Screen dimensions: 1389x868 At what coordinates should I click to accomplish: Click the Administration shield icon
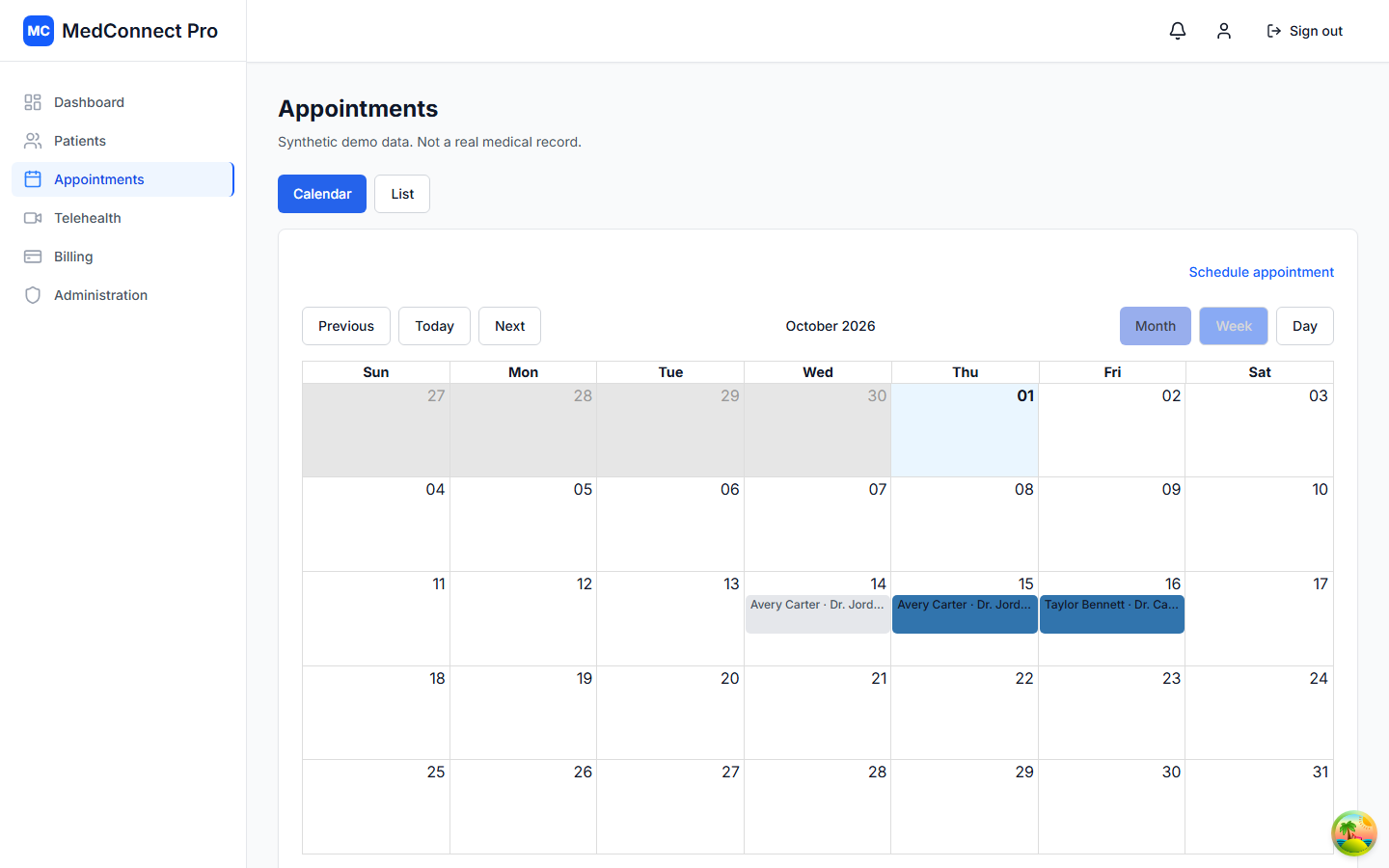(33, 295)
